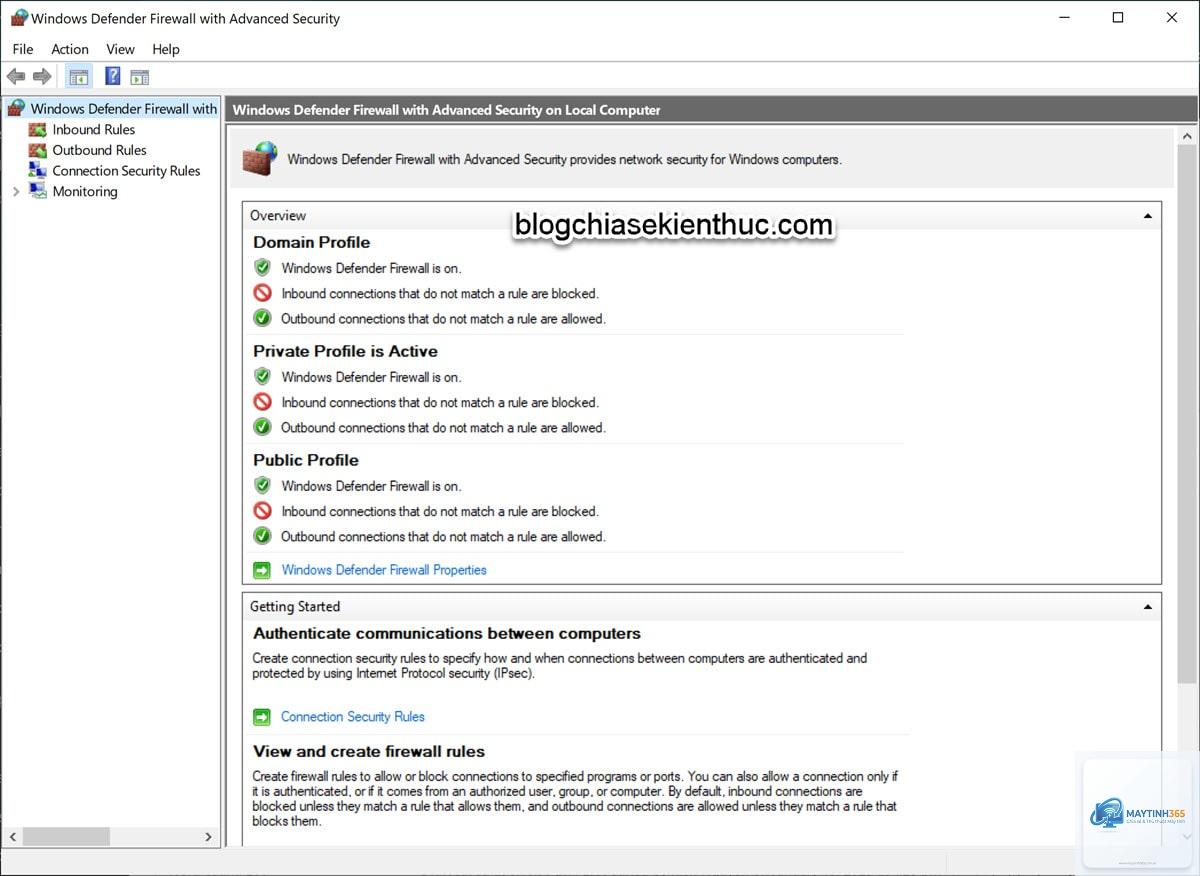Click the Getting Started section title
Screen dimensions: 1200x876
(x=295, y=607)
